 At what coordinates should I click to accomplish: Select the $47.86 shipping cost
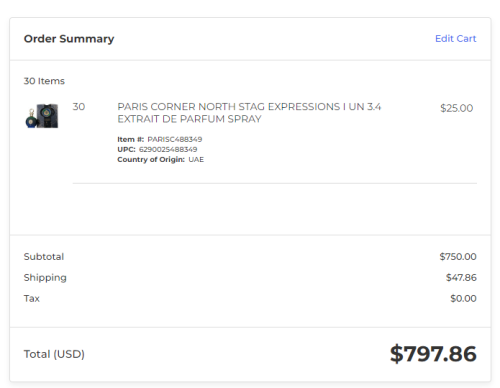[461, 278]
